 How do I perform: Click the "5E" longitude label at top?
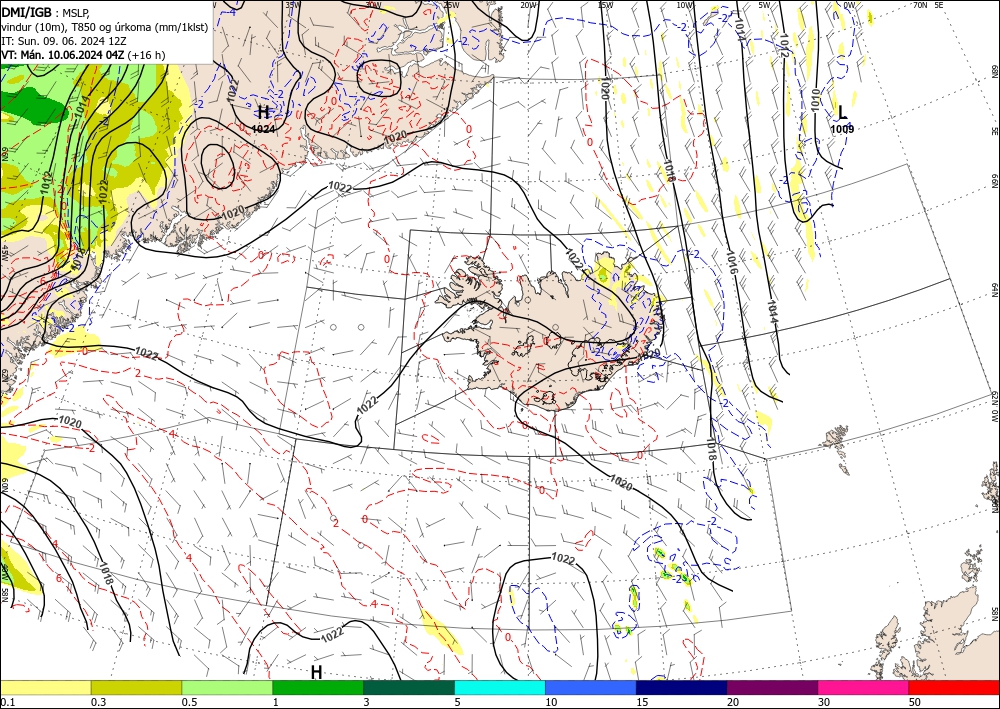coord(939,5)
